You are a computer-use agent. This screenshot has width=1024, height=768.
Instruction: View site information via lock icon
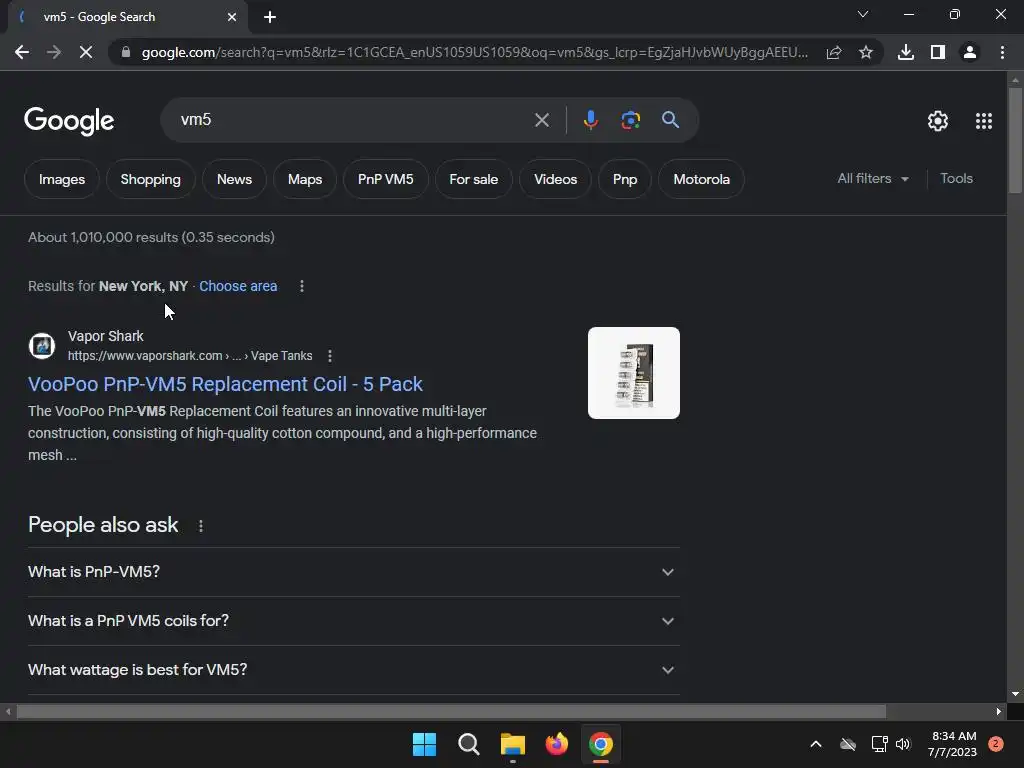point(126,52)
